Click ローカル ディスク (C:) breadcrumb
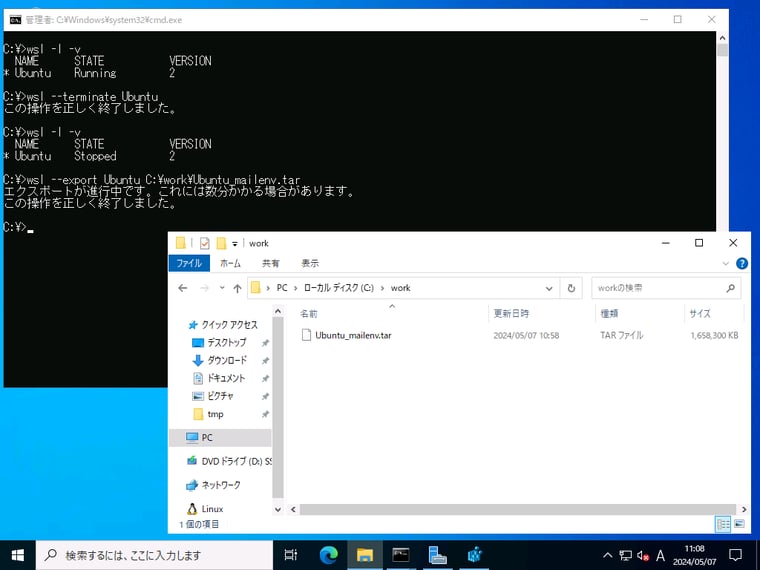The height and width of the screenshot is (570, 760). tap(339, 288)
